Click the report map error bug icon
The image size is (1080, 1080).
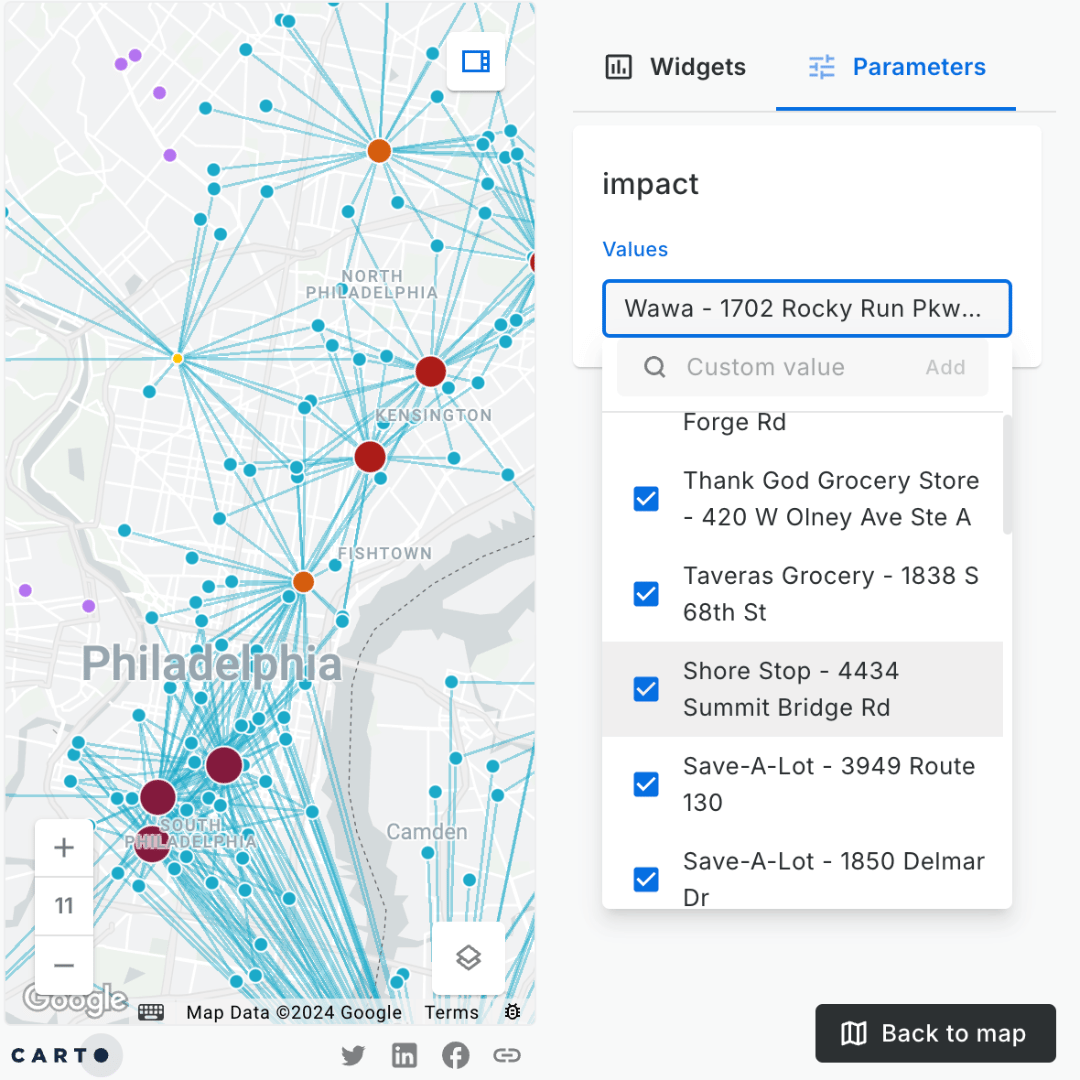click(x=512, y=1012)
